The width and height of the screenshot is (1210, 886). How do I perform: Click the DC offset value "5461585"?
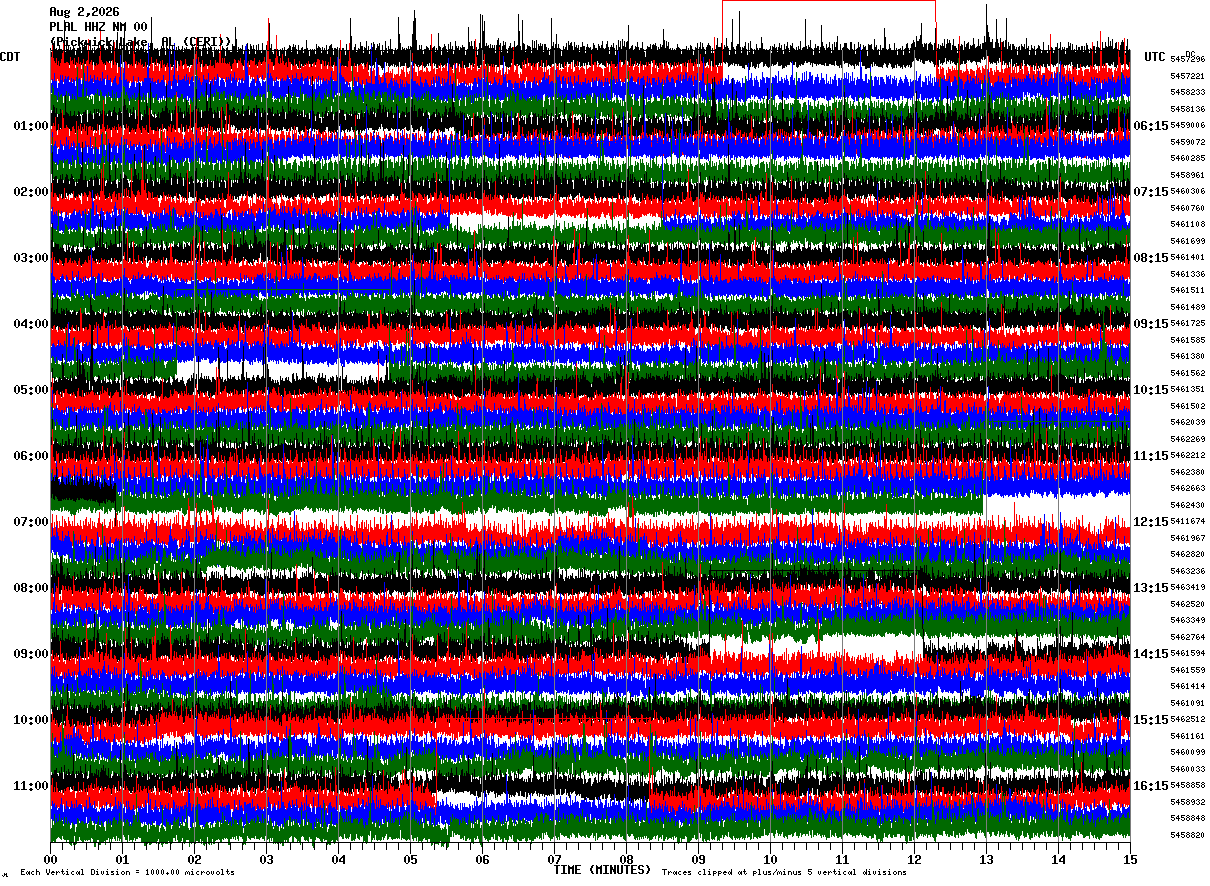1187,340
